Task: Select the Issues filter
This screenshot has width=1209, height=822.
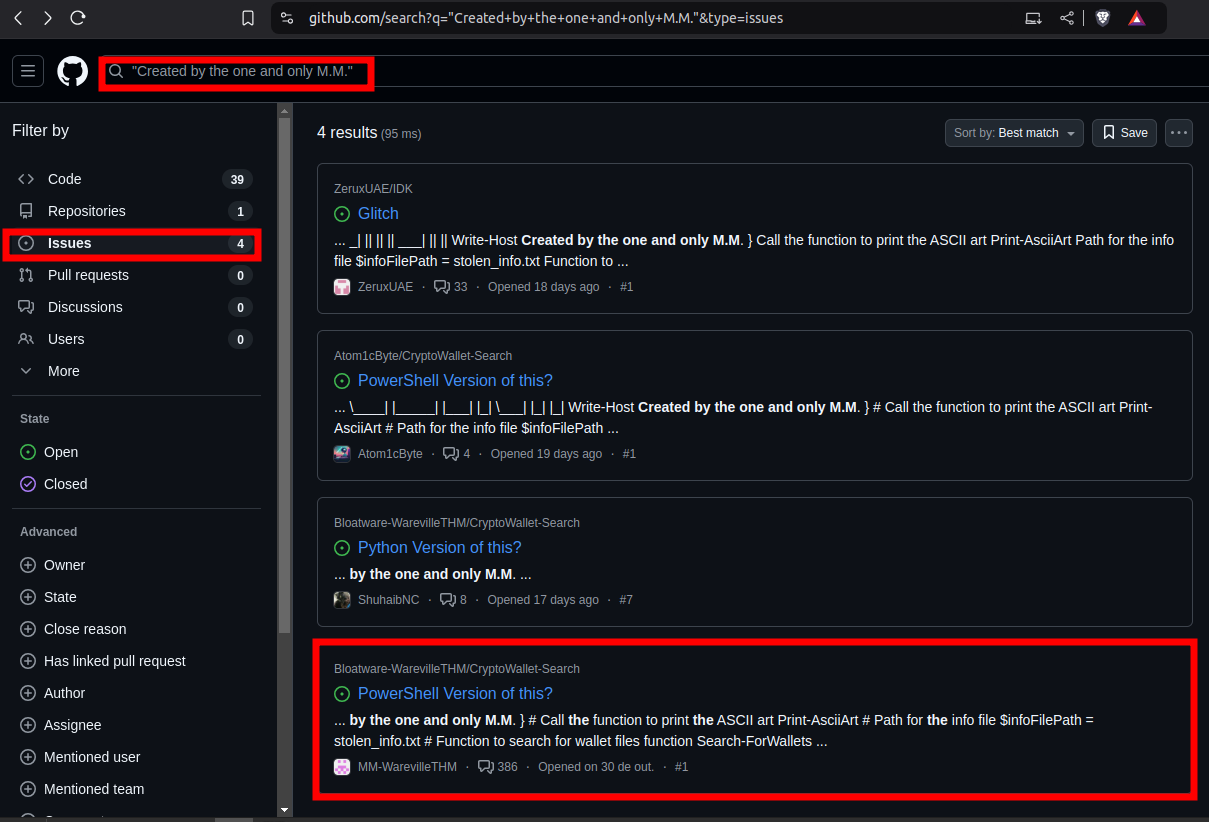Action: (x=135, y=243)
